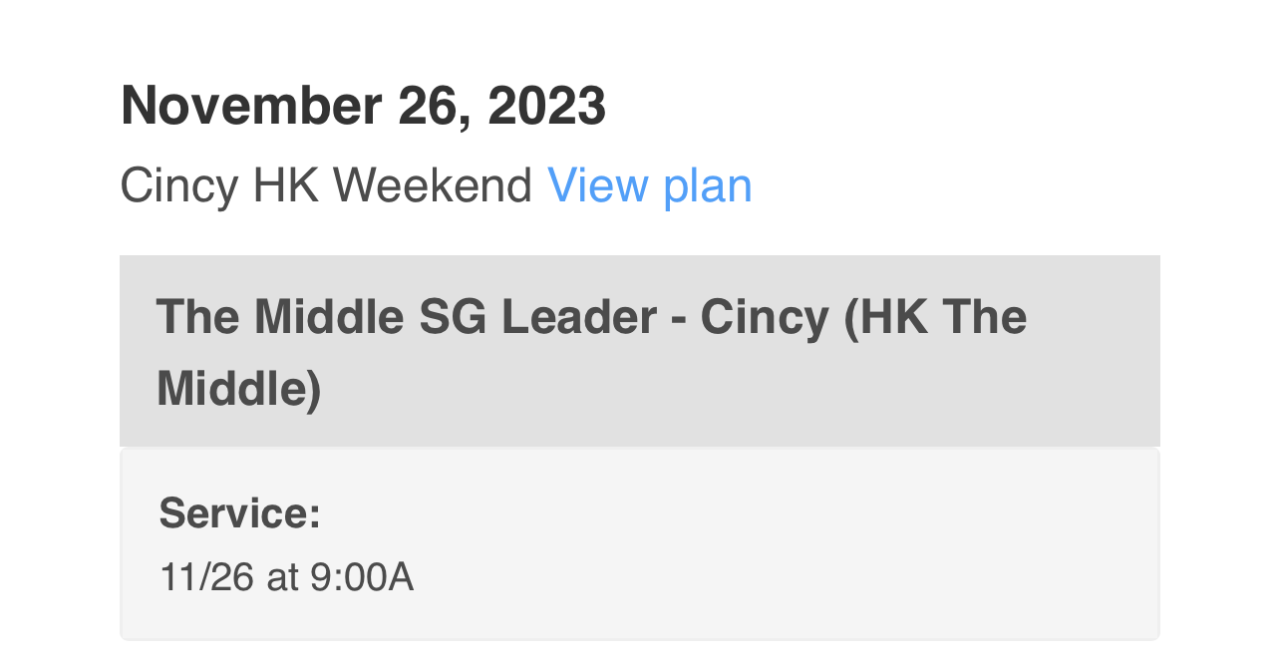Image resolution: width=1280 pixels, height=668 pixels.
Task: Click the "SG" text in team header
Action: coord(445,317)
